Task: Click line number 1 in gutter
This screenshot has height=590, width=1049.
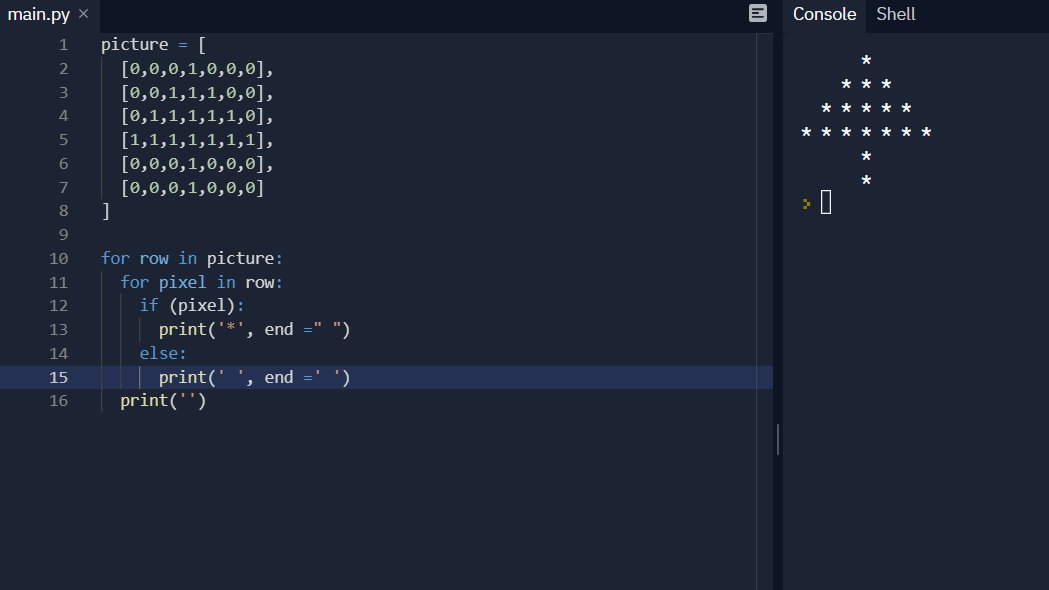Action: pyautogui.click(x=64, y=45)
